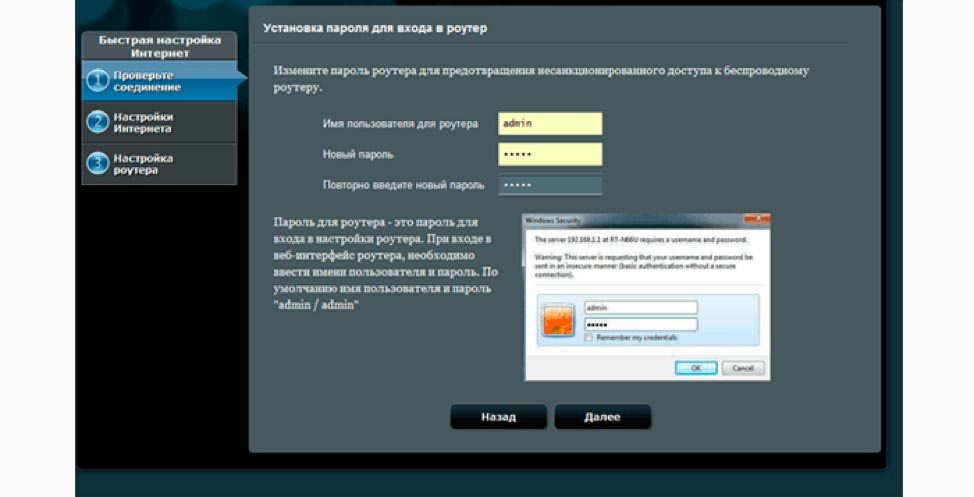Click step 2 circle icon in sidebar
974x497 pixels.
click(98, 122)
